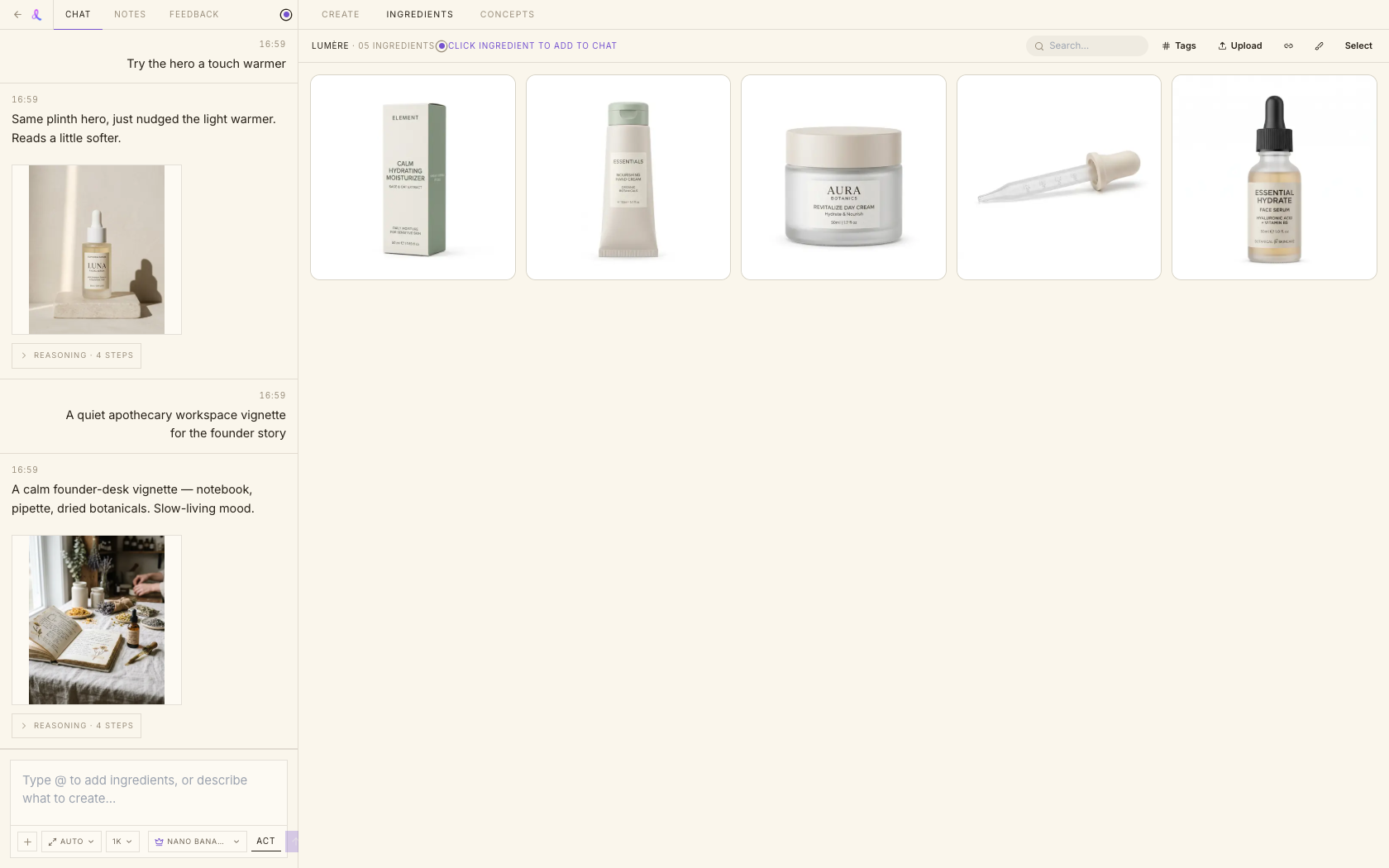Screen dimensions: 1389x868
Task: Add the pipette dropper ingredient to chat
Action: point(1059,178)
